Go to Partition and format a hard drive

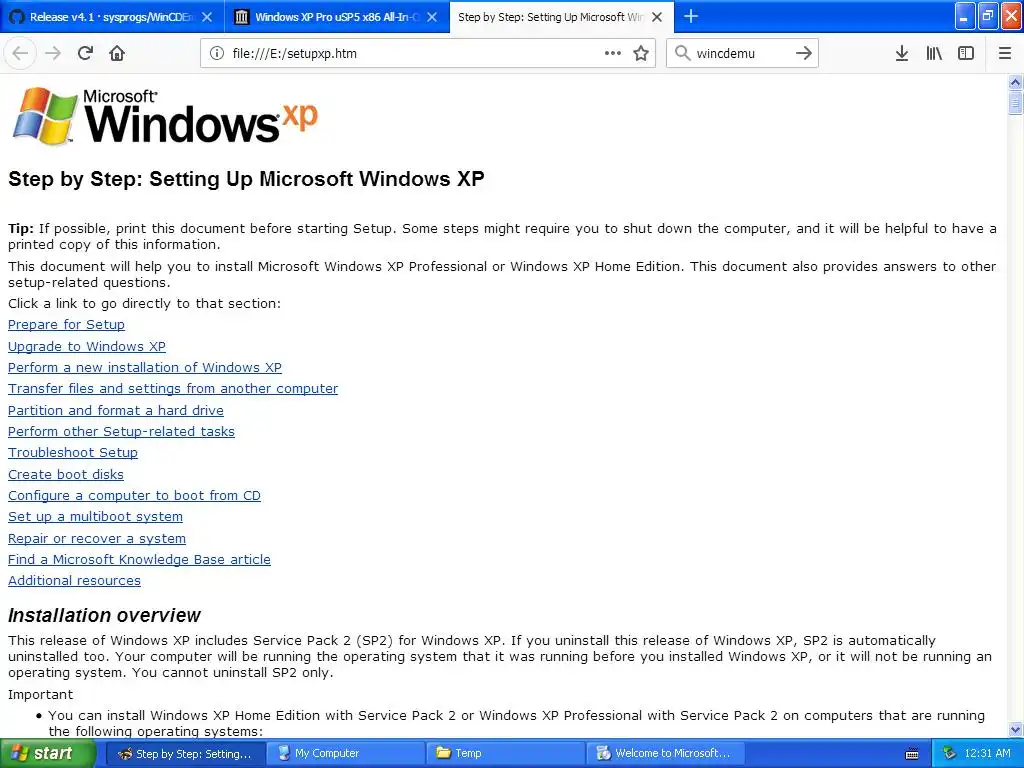(x=116, y=410)
